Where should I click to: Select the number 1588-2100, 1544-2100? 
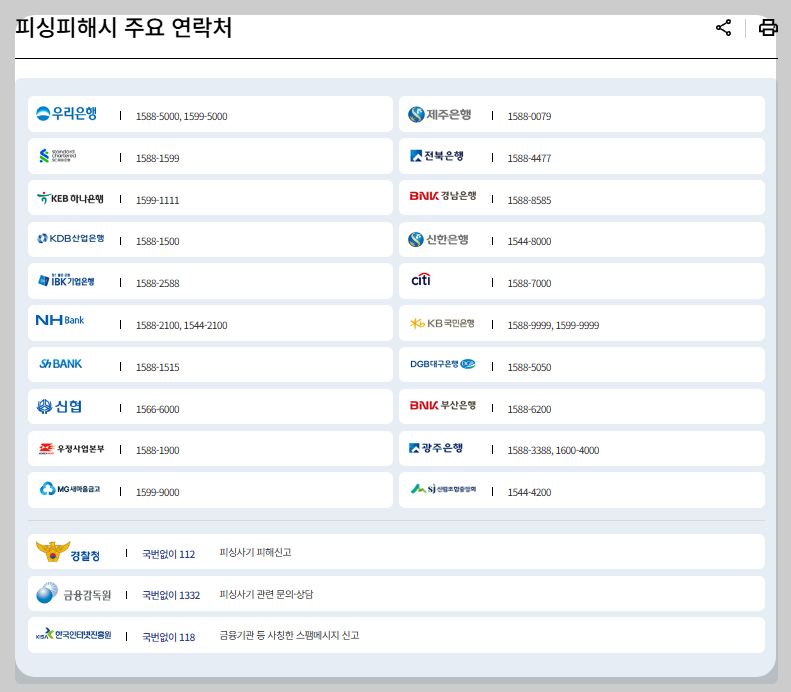[x=182, y=325]
